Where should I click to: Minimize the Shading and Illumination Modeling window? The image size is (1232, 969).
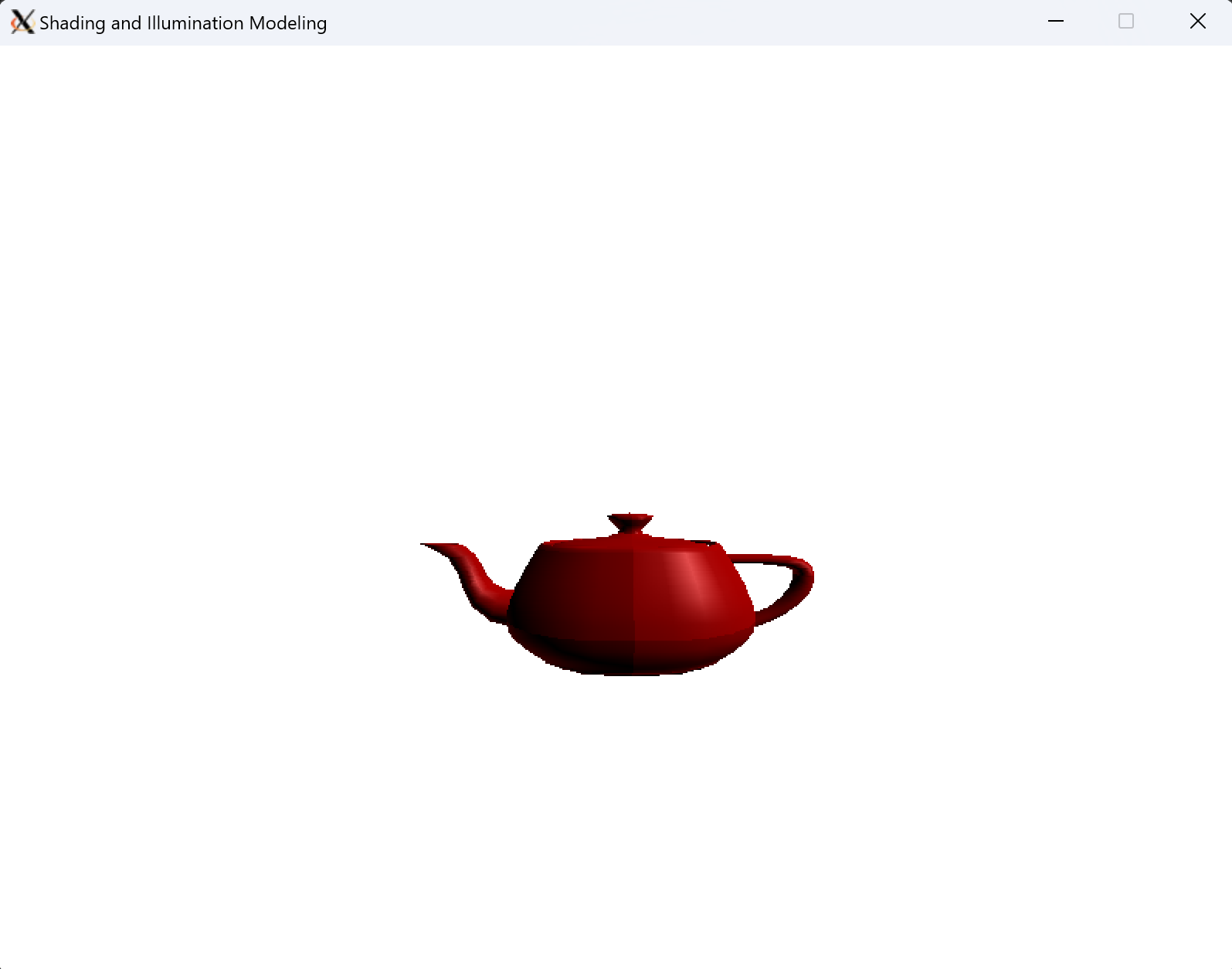pos(1056,22)
